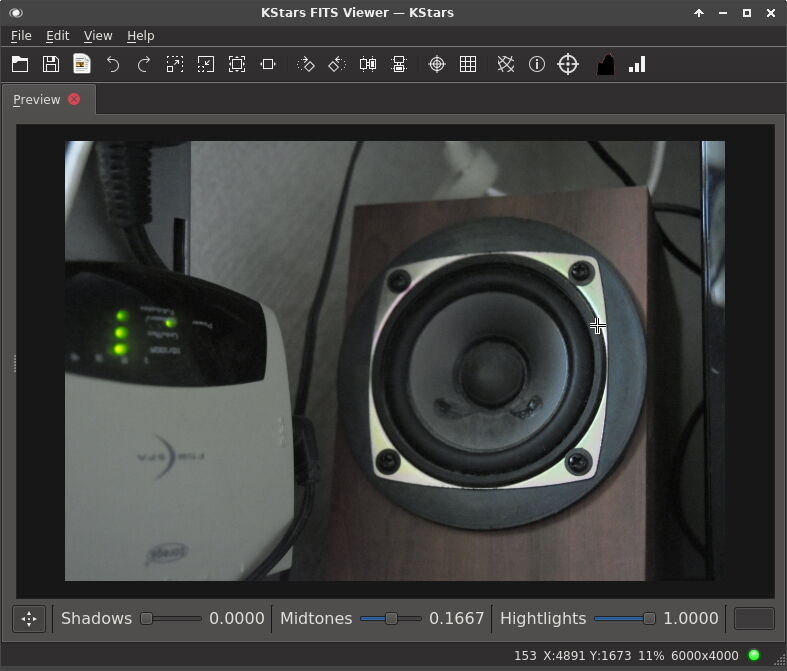Flip the image vertically
Viewport: 787px width, 671px height.
tap(399, 64)
